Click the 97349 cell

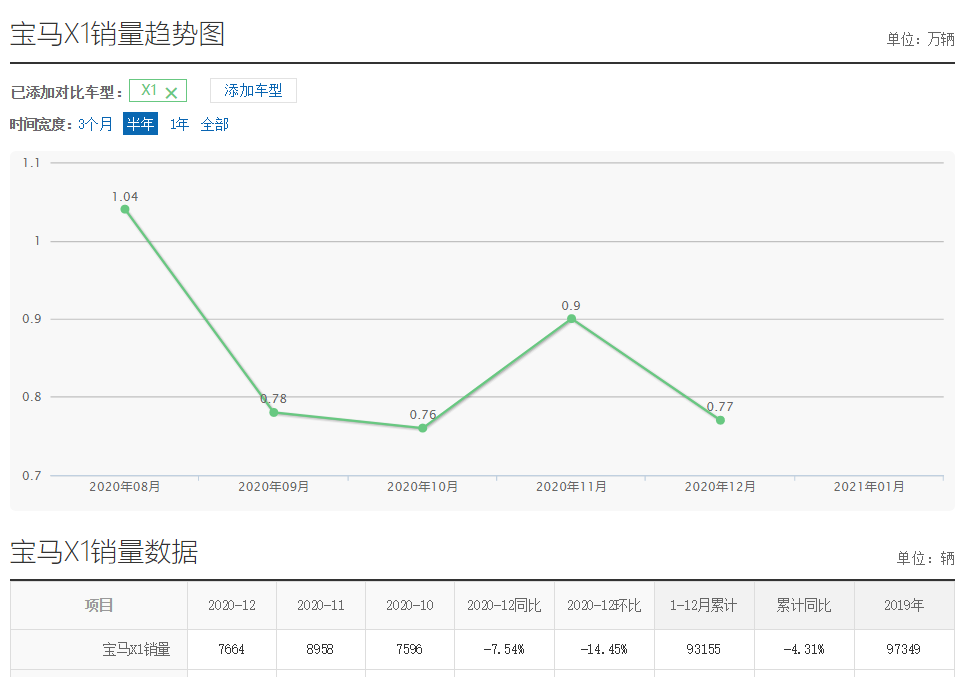point(904,649)
